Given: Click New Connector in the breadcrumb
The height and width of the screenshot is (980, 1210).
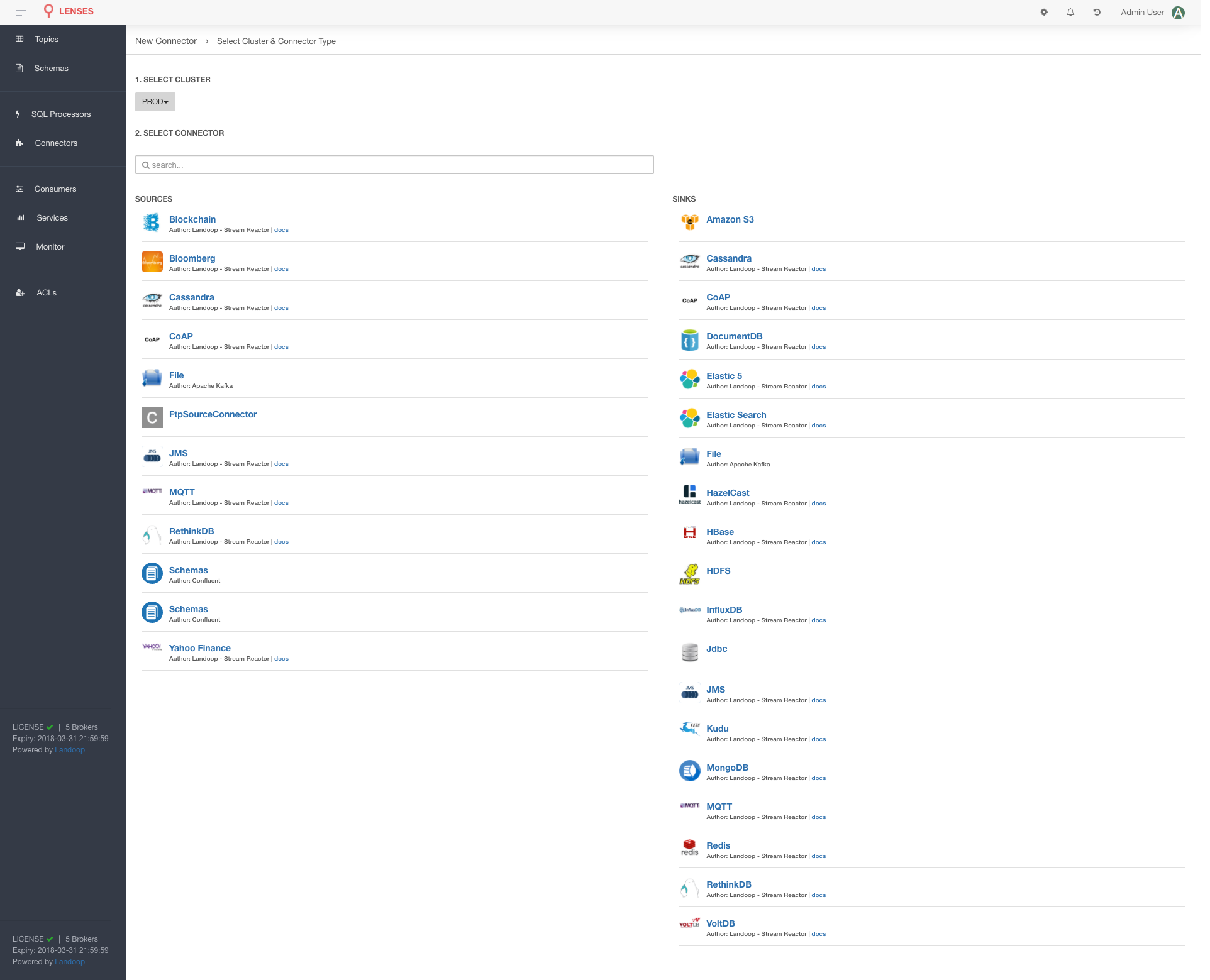Looking at the screenshot, I should pyautogui.click(x=165, y=41).
